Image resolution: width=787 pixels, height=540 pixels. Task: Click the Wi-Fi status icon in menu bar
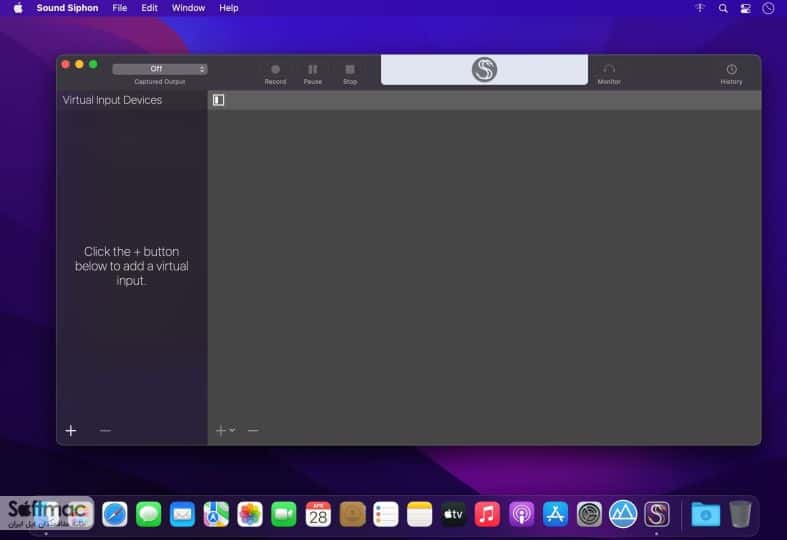point(700,8)
